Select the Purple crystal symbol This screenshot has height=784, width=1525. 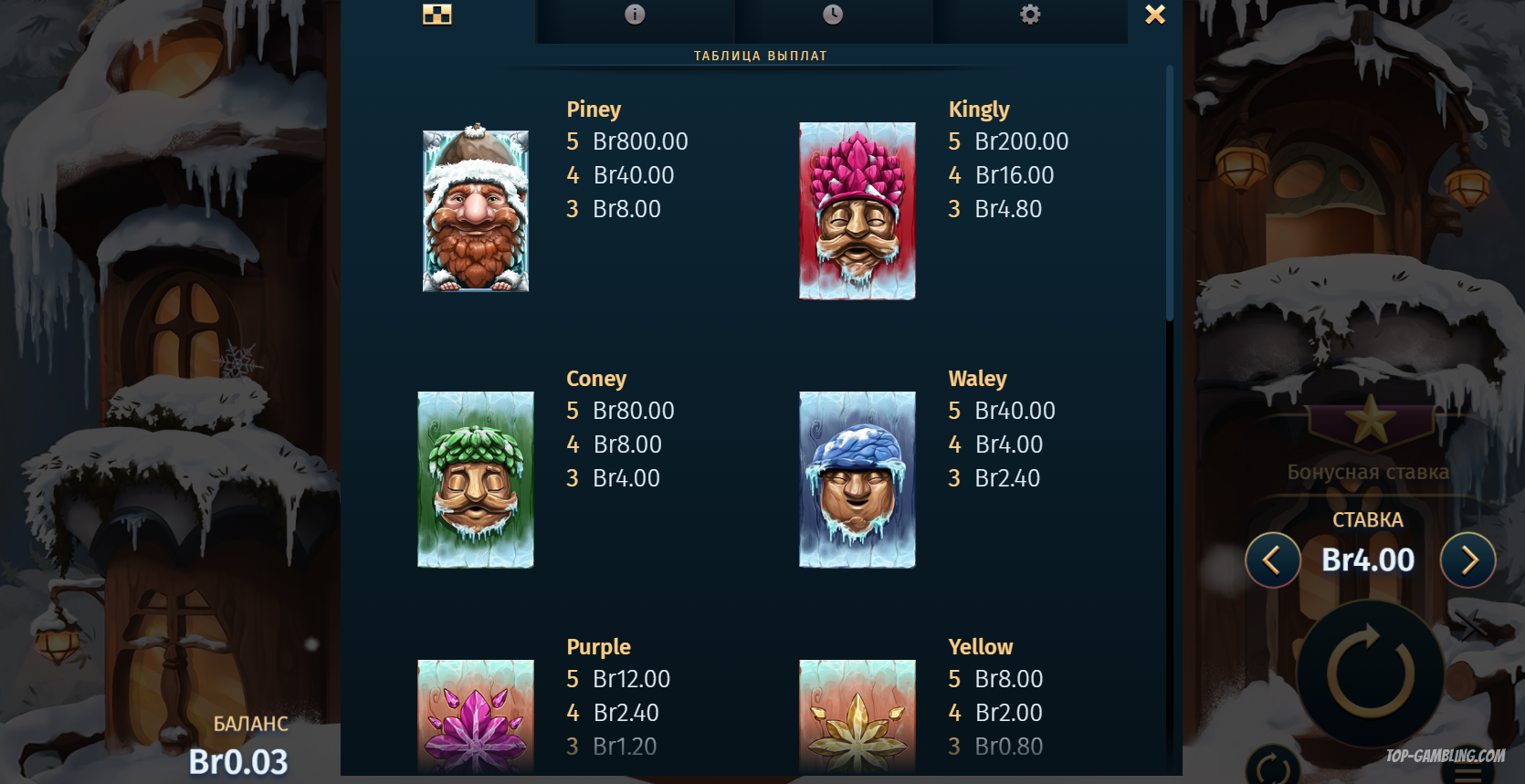coord(476,717)
